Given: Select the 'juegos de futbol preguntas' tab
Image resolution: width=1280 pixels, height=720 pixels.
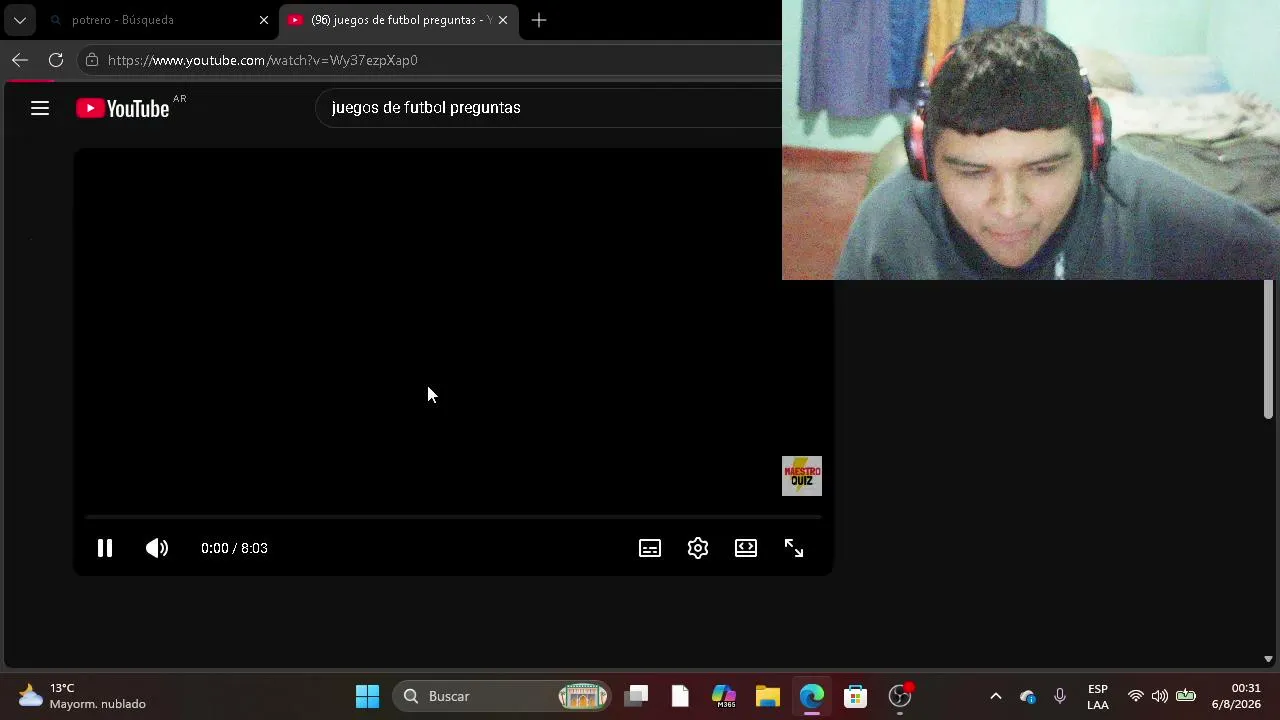Looking at the screenshot, I should tap(399, 20).
